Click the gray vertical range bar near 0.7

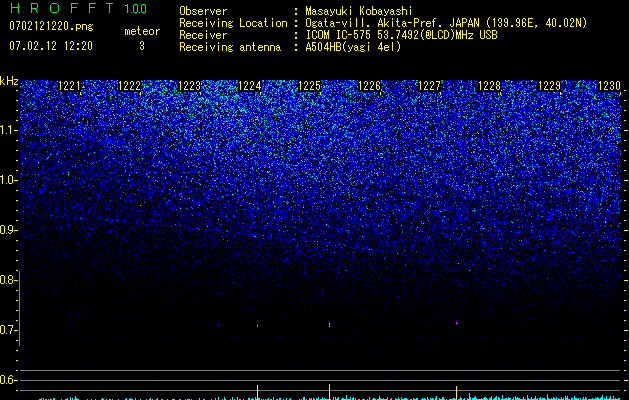[19, 308]
